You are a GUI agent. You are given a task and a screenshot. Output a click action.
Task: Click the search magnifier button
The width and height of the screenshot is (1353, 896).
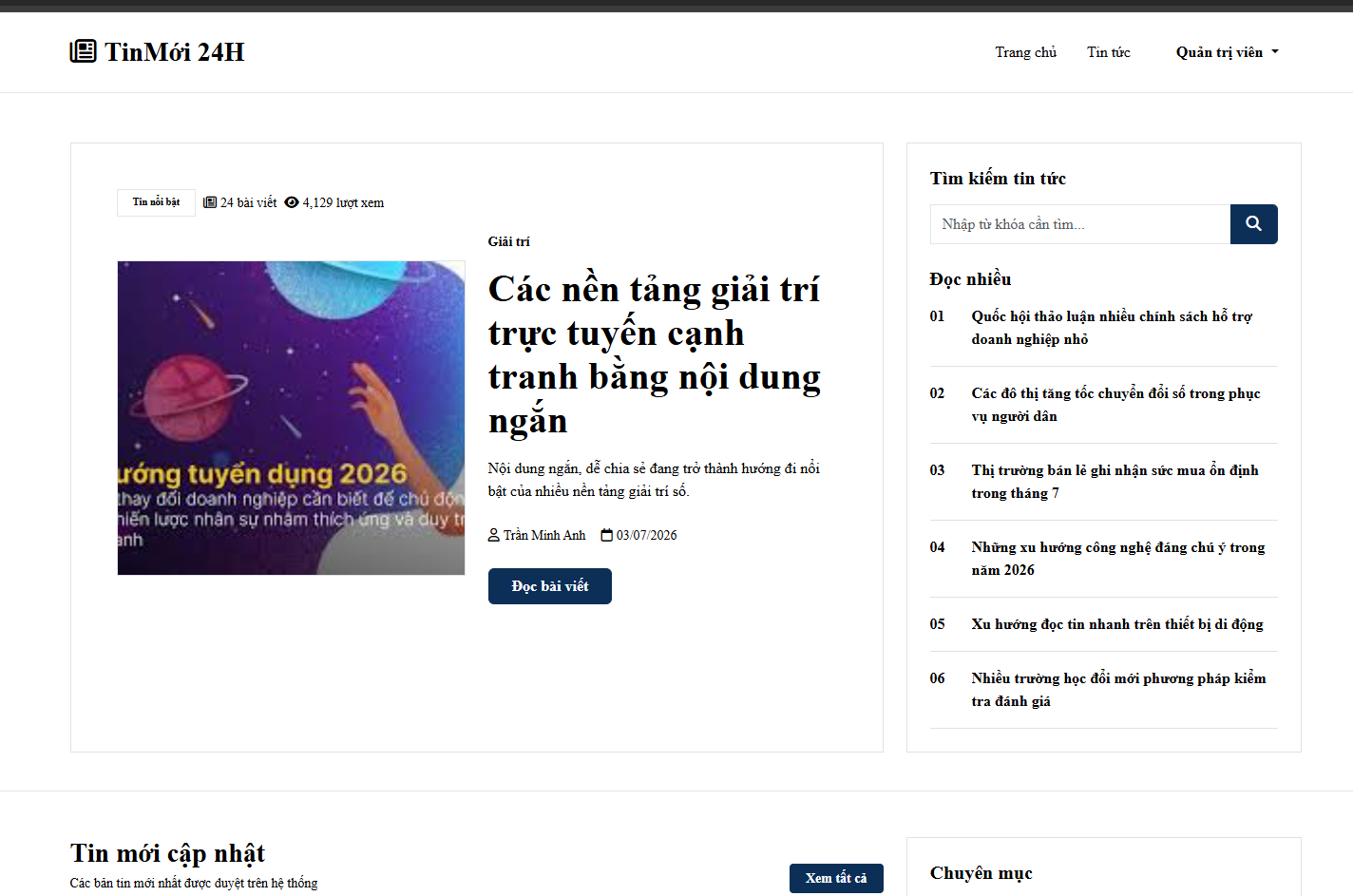pos(1253,224)
